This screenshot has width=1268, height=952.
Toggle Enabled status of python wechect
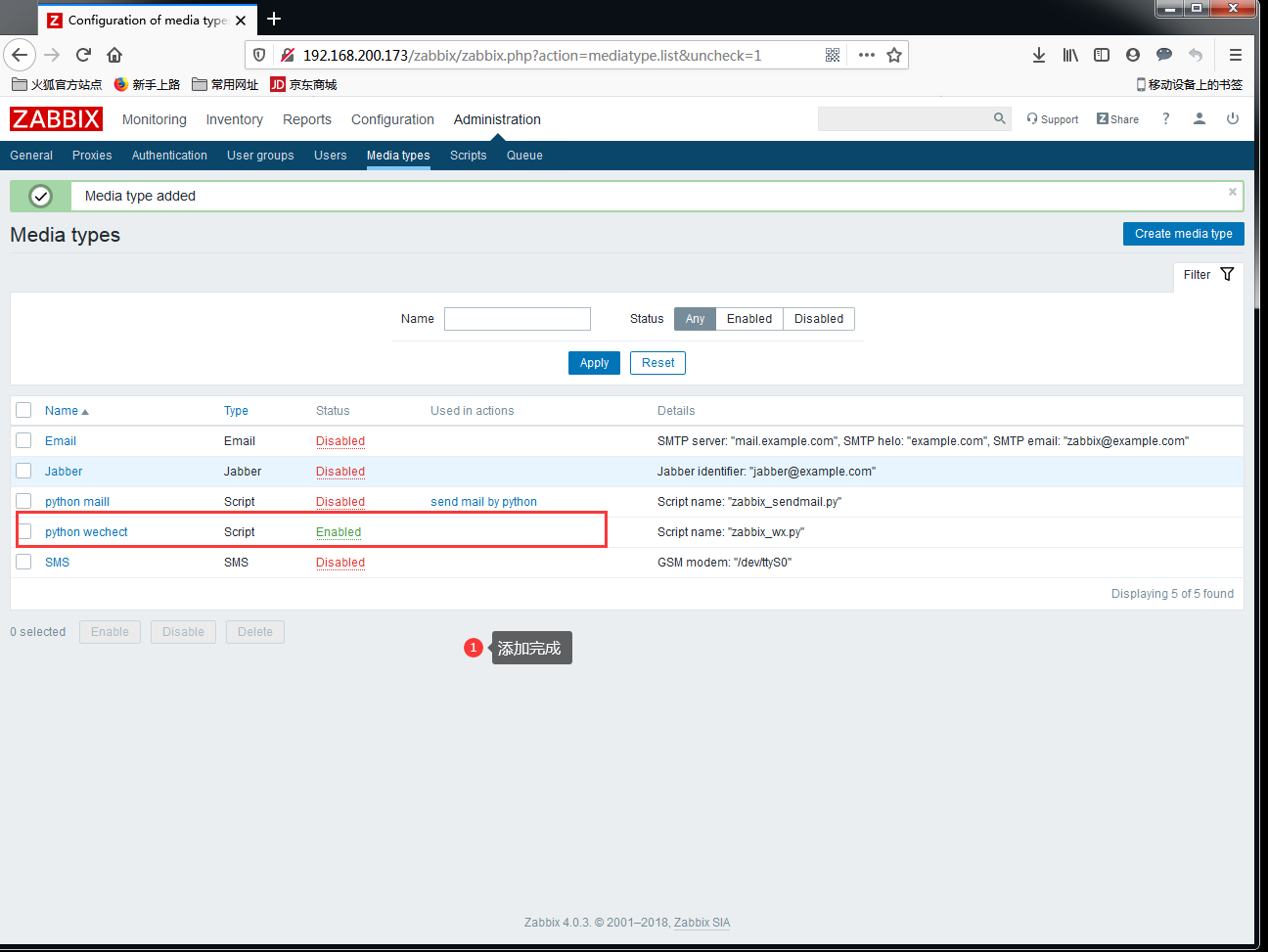pos(339,532)
